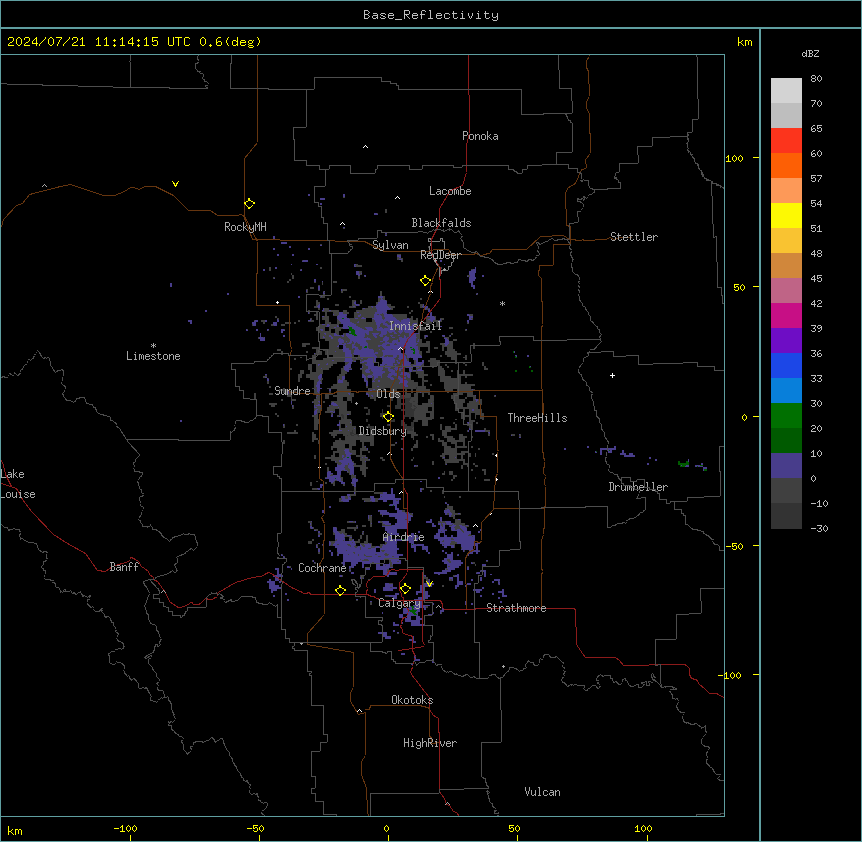
Task: Select the Banff label
Action: point(124,567)
